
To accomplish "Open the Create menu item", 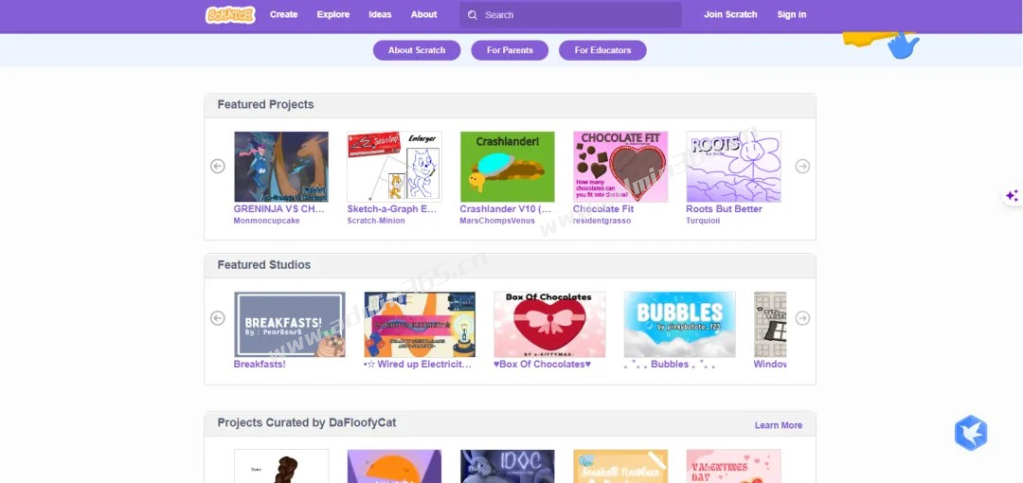I will tap(284, 14).
